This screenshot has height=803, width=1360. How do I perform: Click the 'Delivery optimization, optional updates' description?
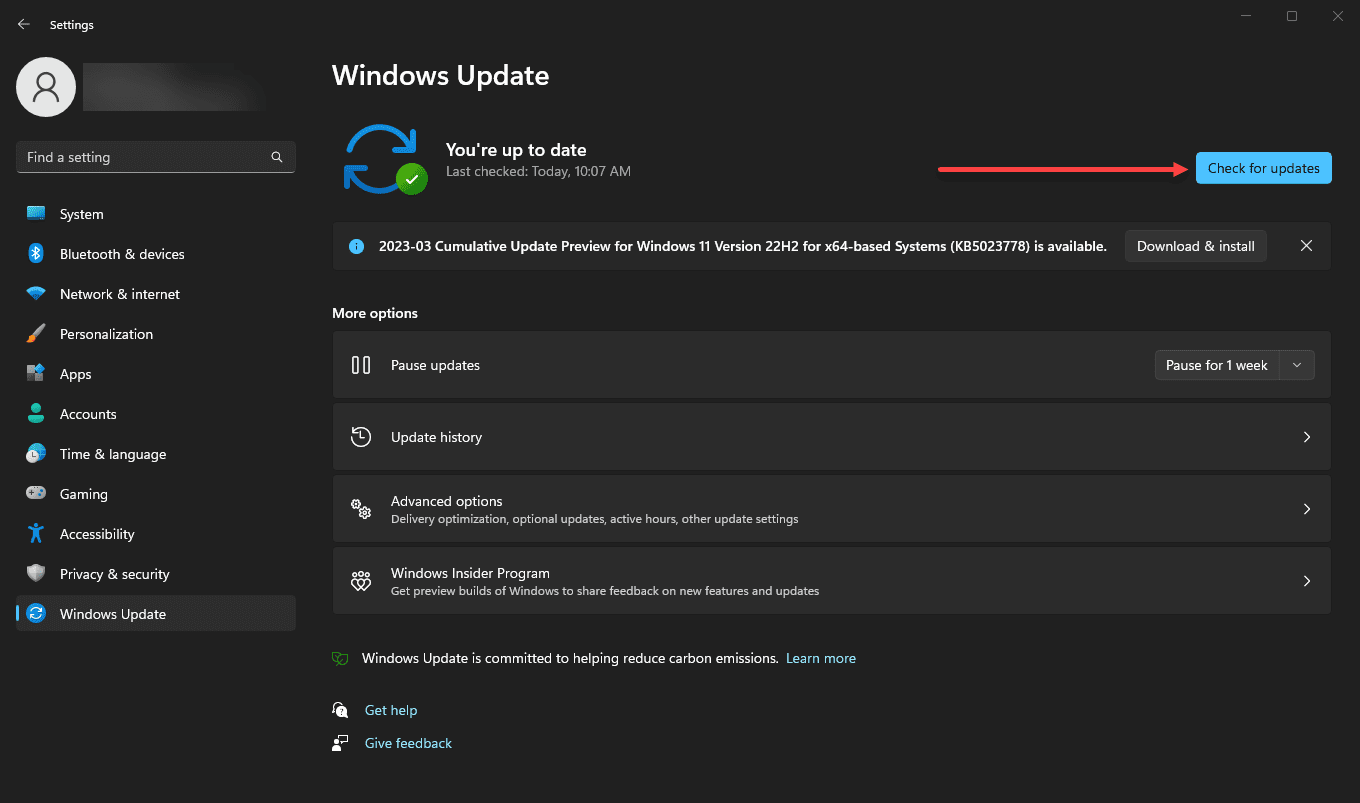tap(594, 519)
